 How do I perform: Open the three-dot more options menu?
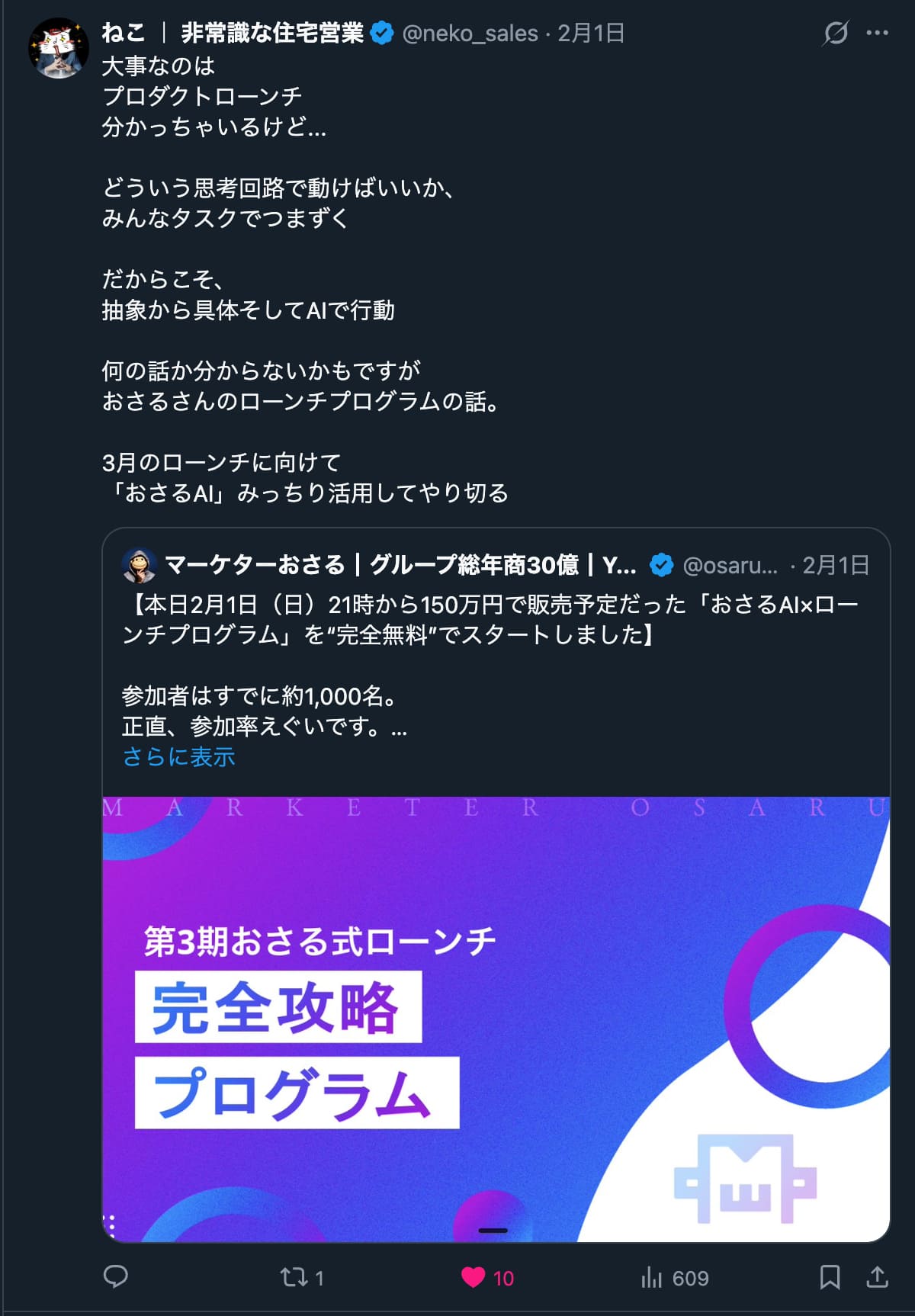coord(878,33)
